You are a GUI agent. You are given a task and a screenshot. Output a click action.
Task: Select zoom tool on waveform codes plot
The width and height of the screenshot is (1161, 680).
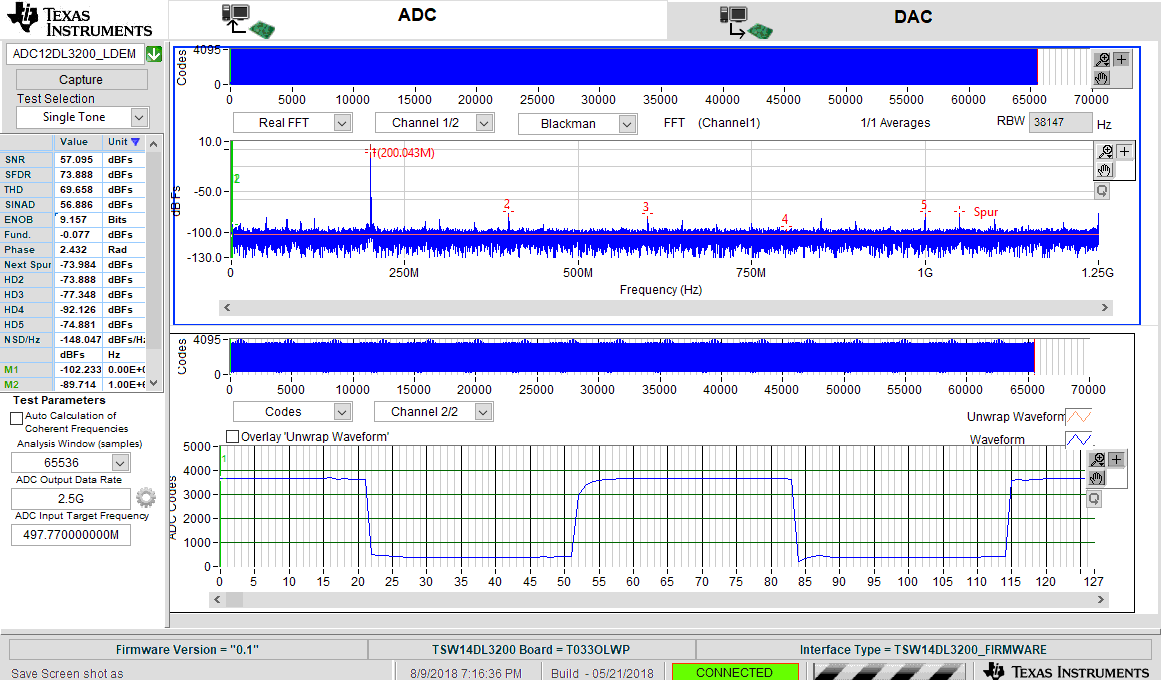click(1097, 460)
